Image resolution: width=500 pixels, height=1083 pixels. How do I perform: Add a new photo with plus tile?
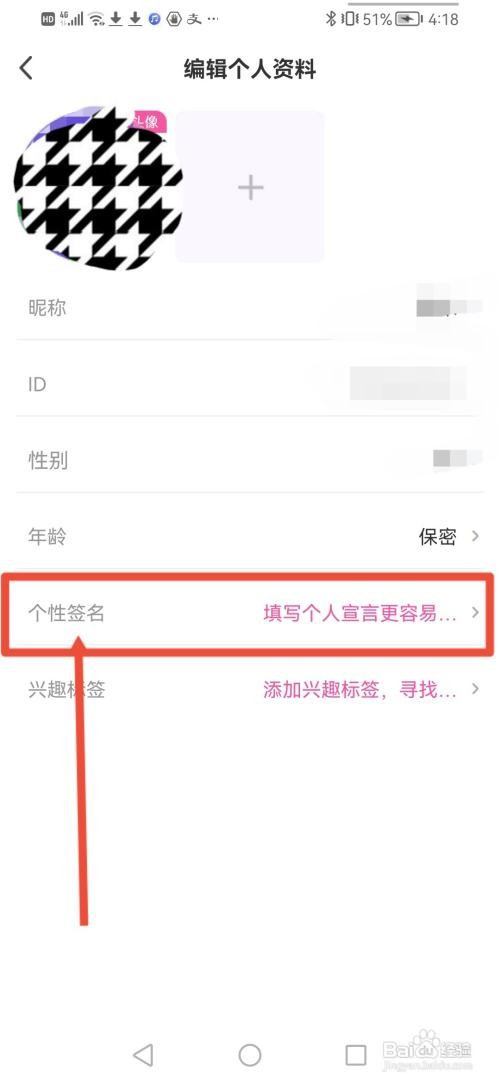pos(250,186)
